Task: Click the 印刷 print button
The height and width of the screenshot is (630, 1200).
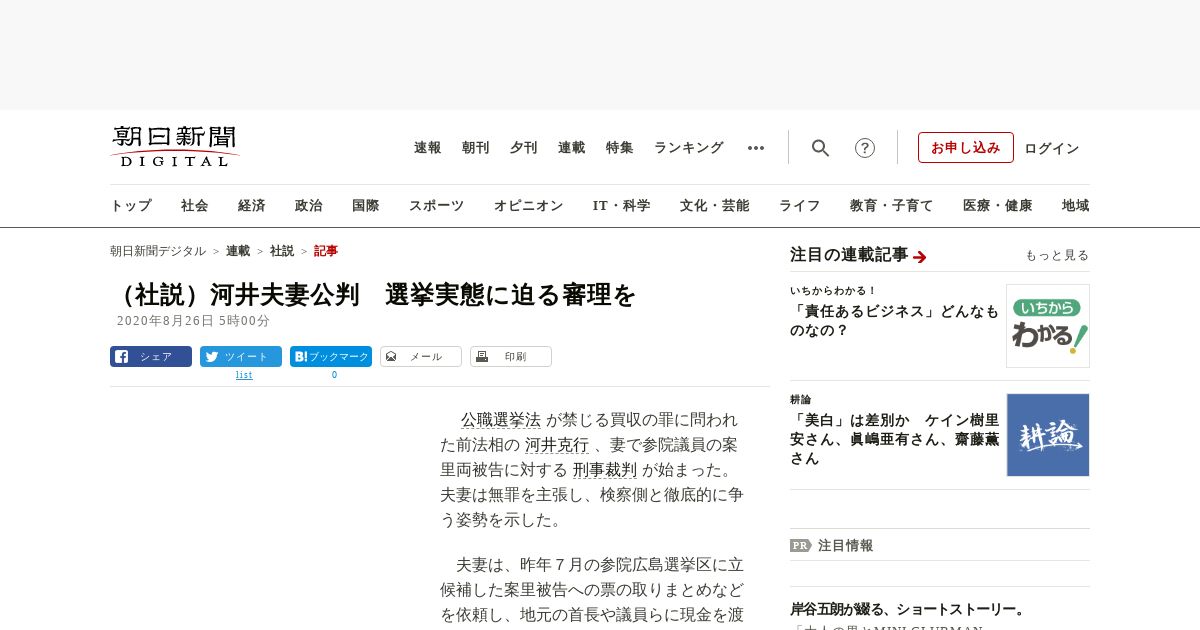Action: tap(511, 357)
